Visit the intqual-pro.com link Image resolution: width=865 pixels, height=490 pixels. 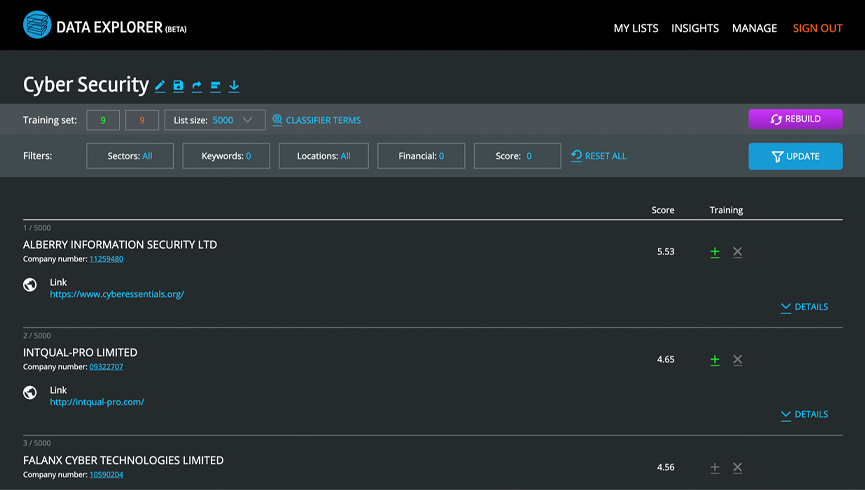pos(97,402)
